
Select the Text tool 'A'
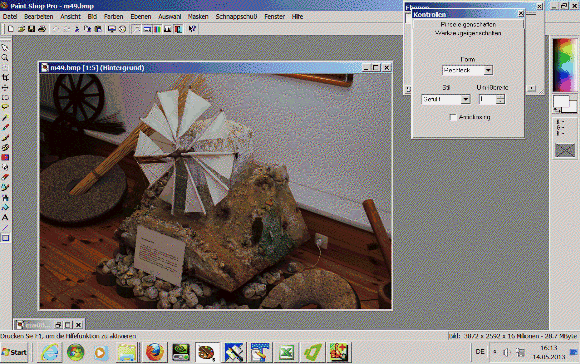pos(5,218)
